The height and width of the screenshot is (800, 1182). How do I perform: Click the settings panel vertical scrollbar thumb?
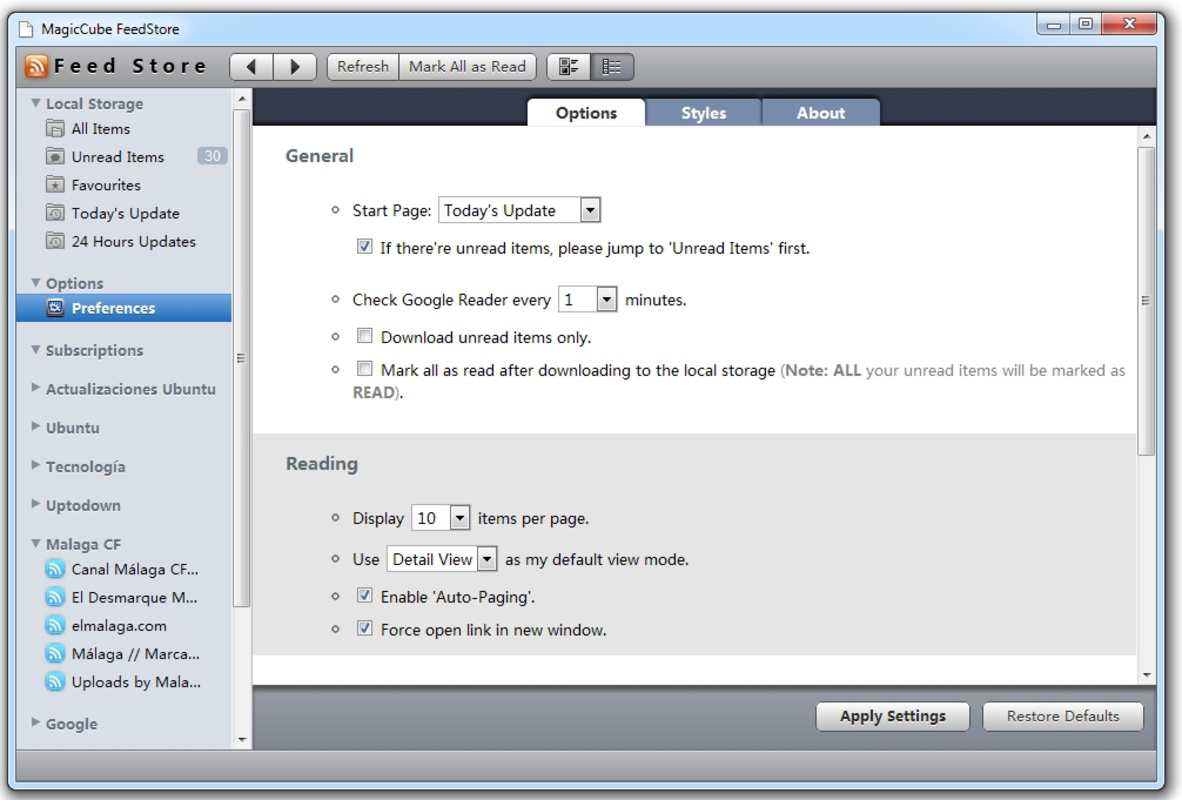[1146, 301]
